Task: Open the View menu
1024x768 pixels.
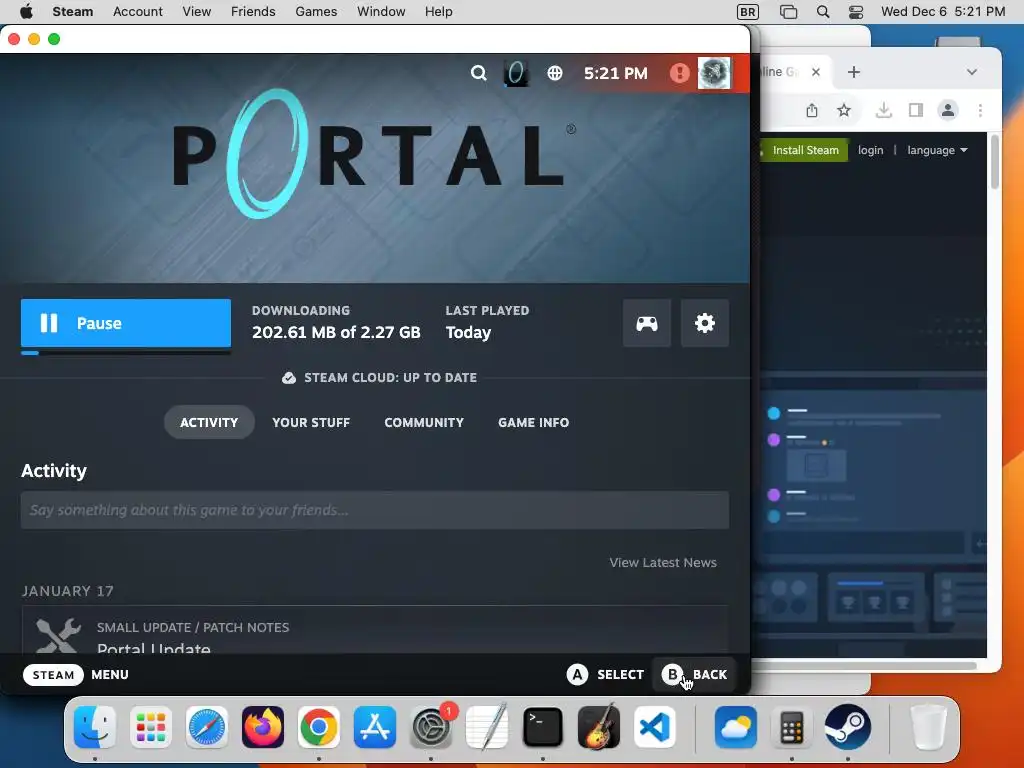Action: 197,12
